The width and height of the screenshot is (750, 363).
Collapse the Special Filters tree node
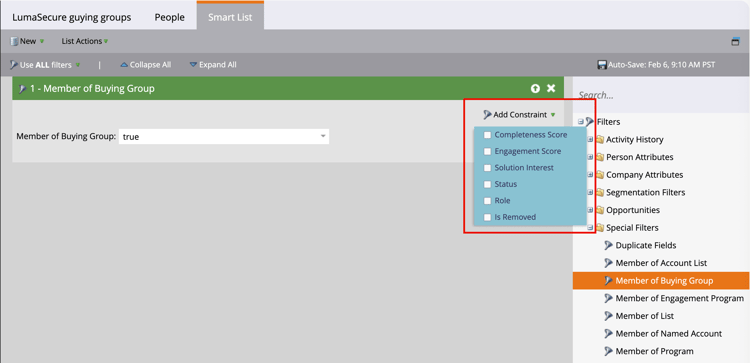(591, 228)
